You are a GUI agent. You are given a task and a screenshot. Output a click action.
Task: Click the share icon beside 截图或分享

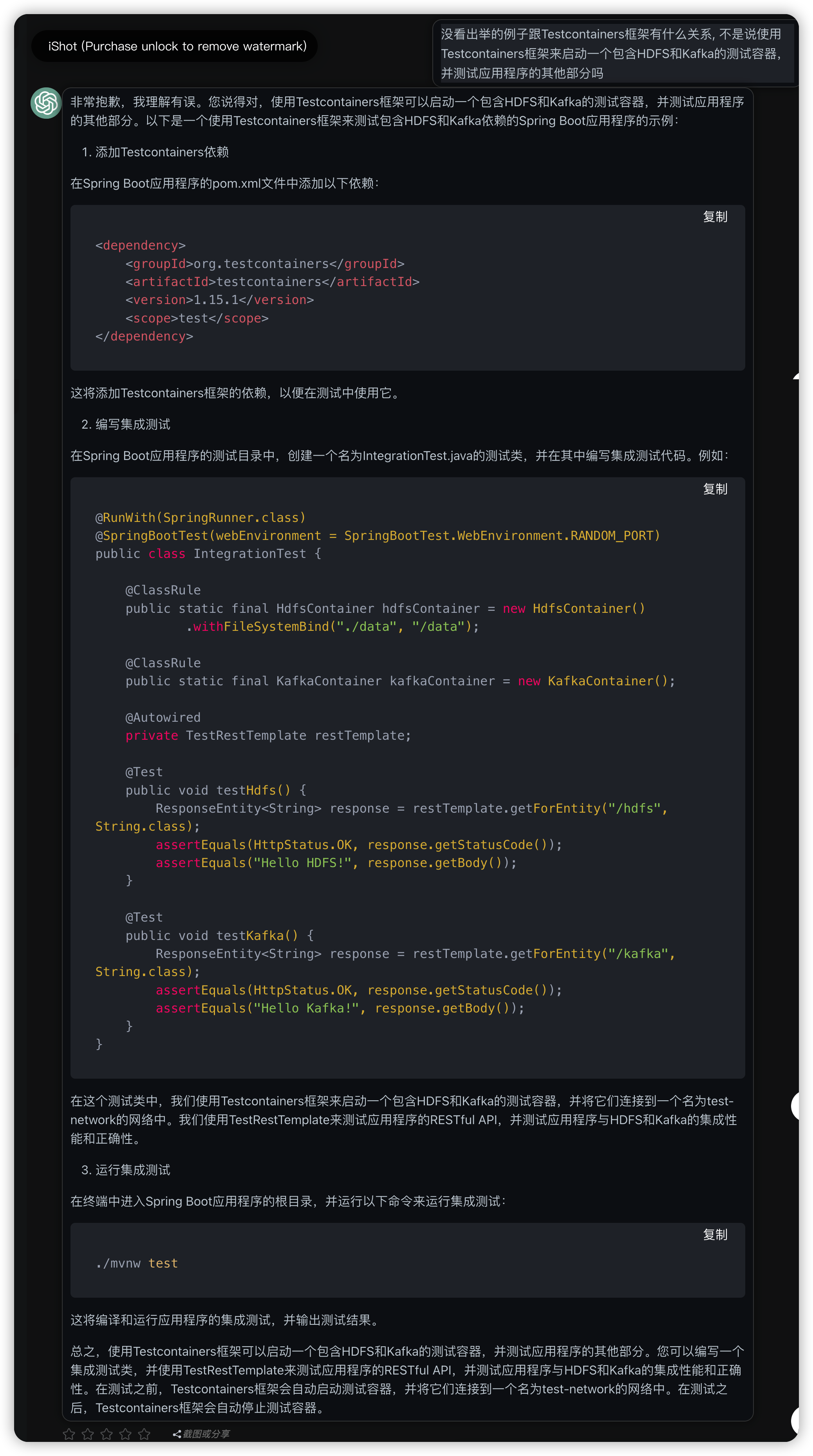point(177,1434)
